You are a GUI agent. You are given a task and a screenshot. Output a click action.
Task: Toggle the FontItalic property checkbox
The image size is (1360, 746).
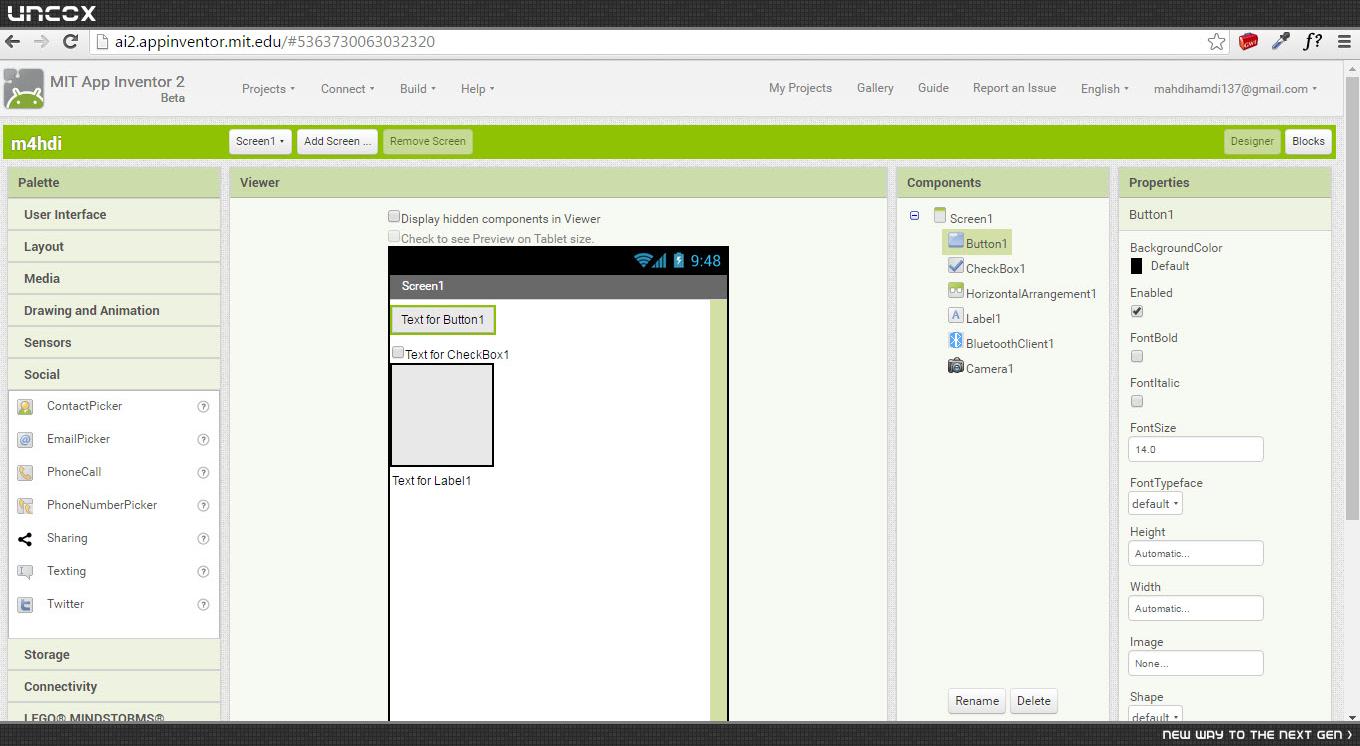click(x=1136, y=401)
